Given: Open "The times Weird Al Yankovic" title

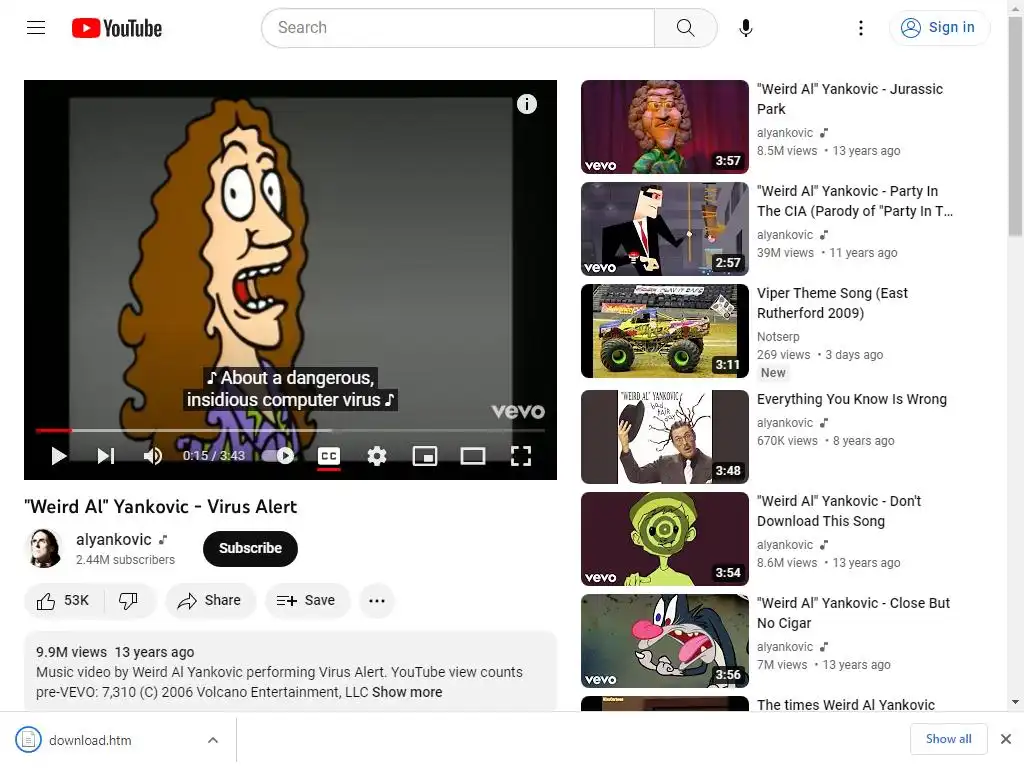Looking at the screenshot, I should point(846,705).
